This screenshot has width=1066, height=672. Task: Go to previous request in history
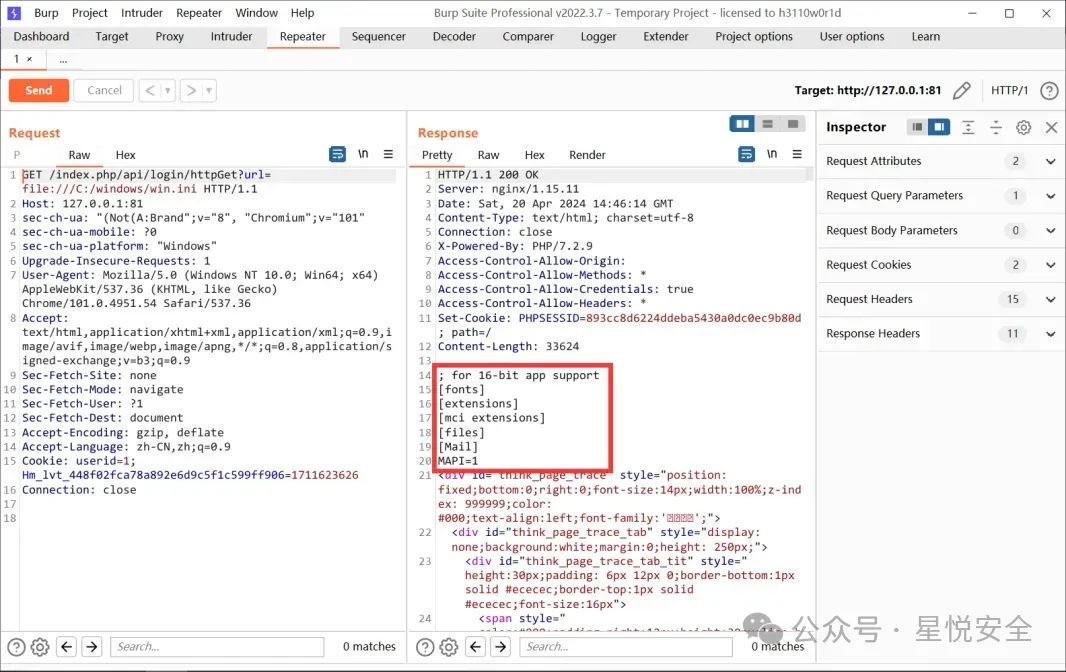(x=150, y=90)
